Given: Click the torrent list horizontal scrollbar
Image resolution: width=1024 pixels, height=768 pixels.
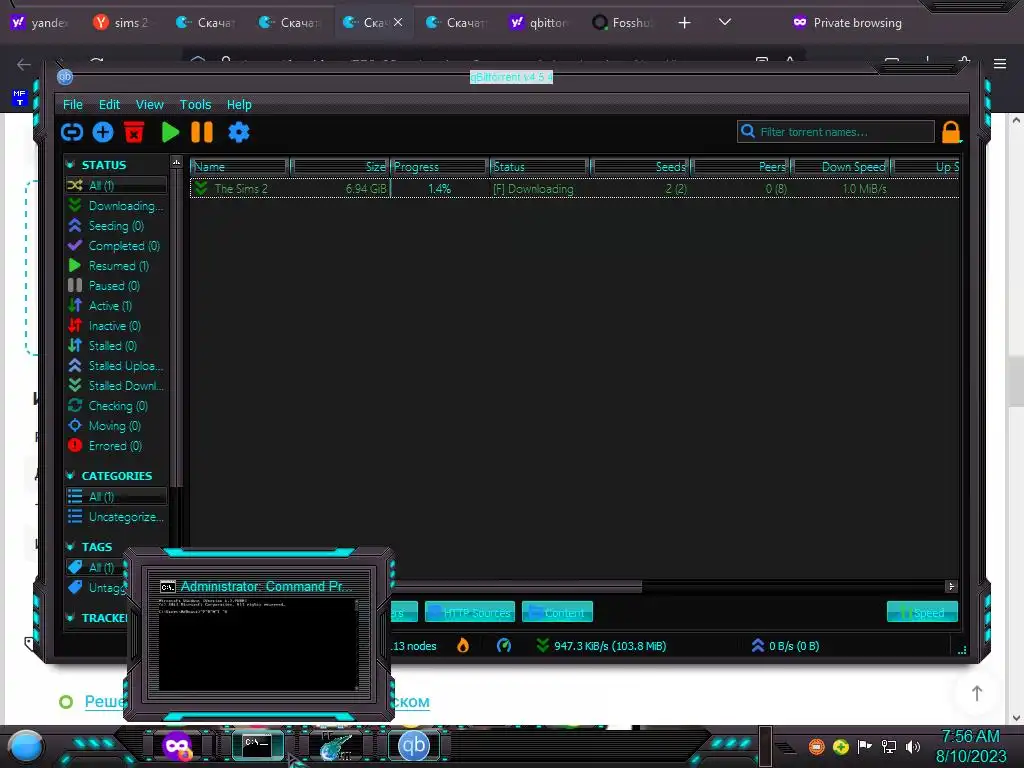Looking at the screenshot, I should tap(516, 586).
